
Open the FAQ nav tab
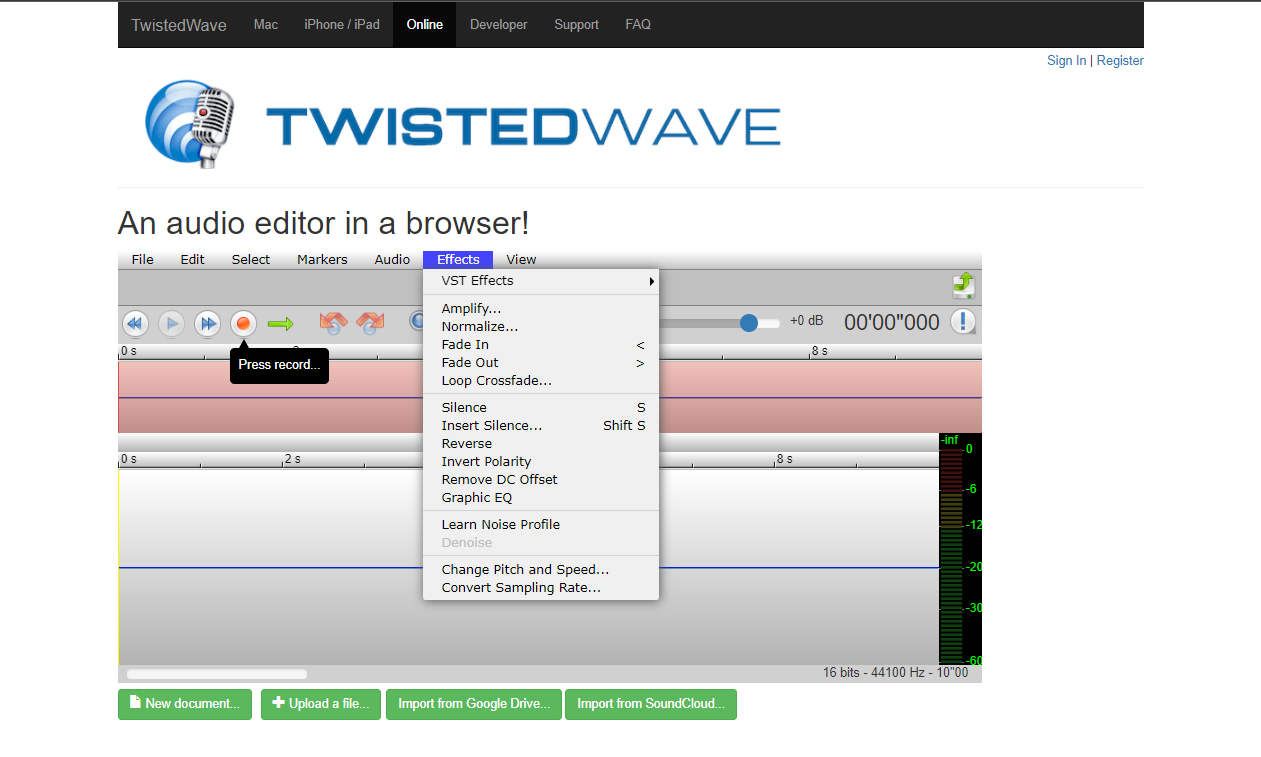pyautogui.click(x=638, y=24)
